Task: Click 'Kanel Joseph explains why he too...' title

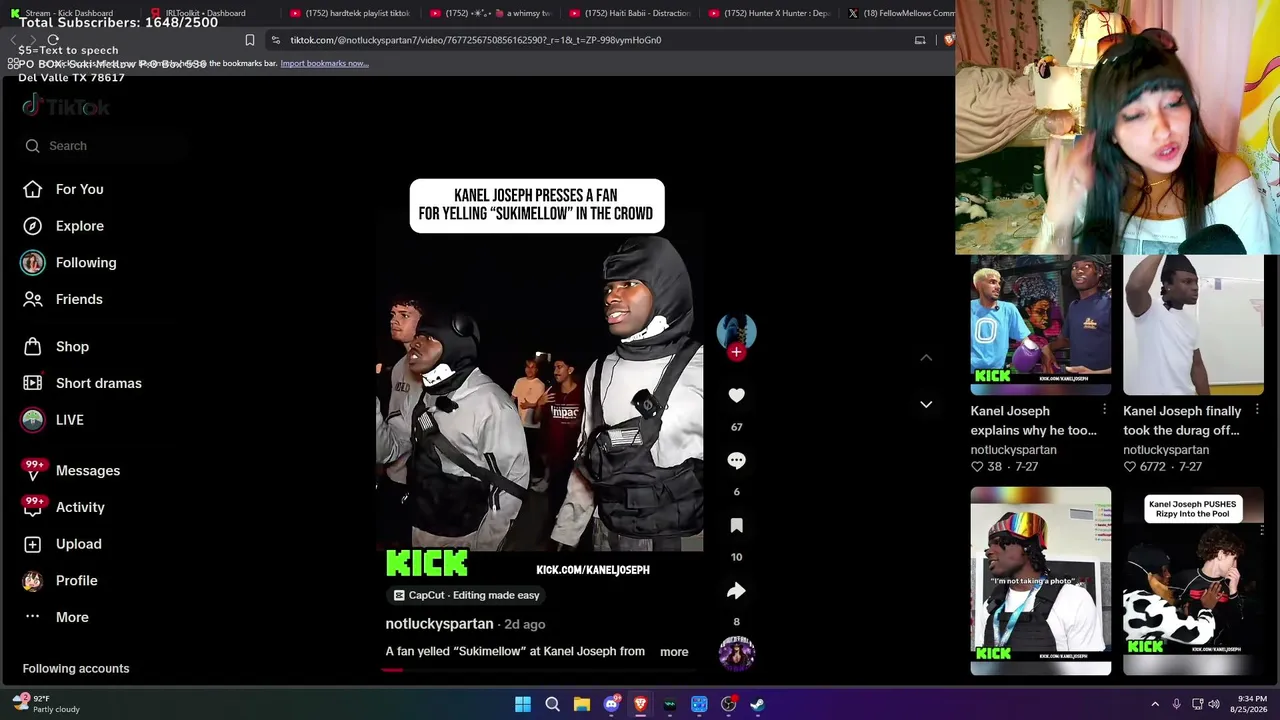Action: 1033,421
